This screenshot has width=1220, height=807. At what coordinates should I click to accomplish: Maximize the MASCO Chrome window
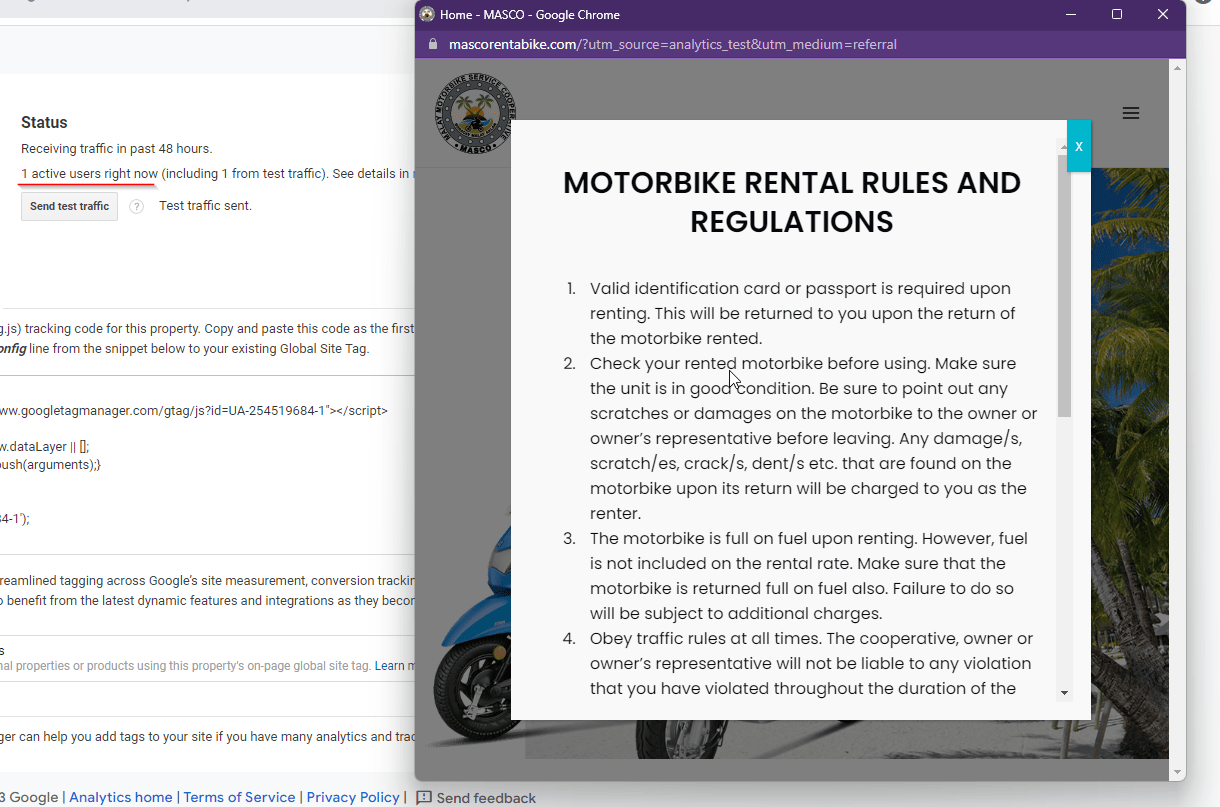click(1117, 15)
